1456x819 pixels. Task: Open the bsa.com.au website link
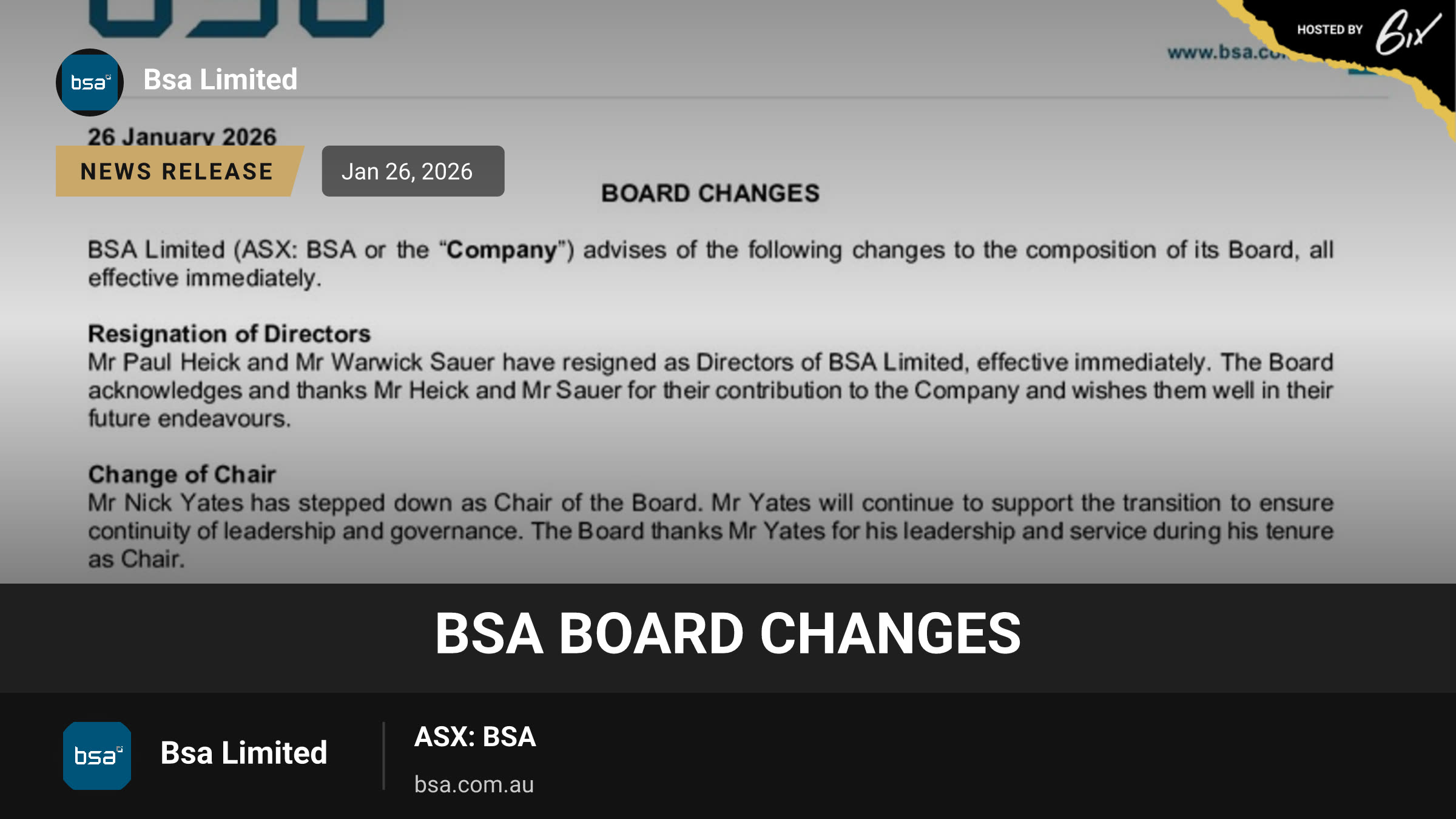(x=474, y=784)
